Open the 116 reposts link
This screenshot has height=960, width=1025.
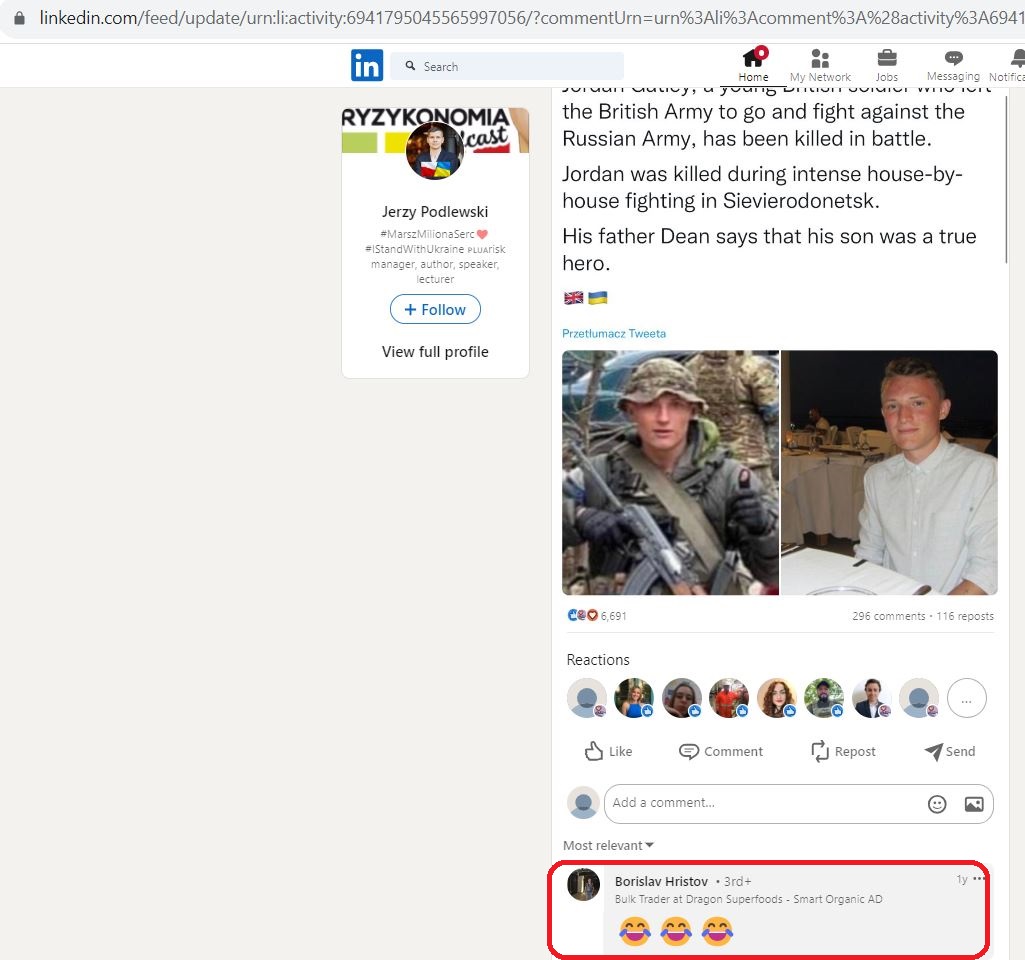(965, 616)
